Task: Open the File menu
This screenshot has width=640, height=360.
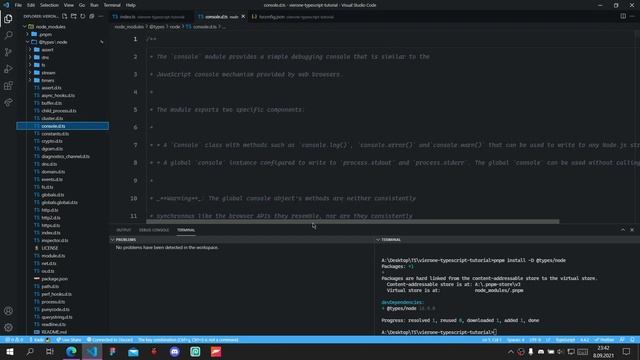Action: [18, 5]
